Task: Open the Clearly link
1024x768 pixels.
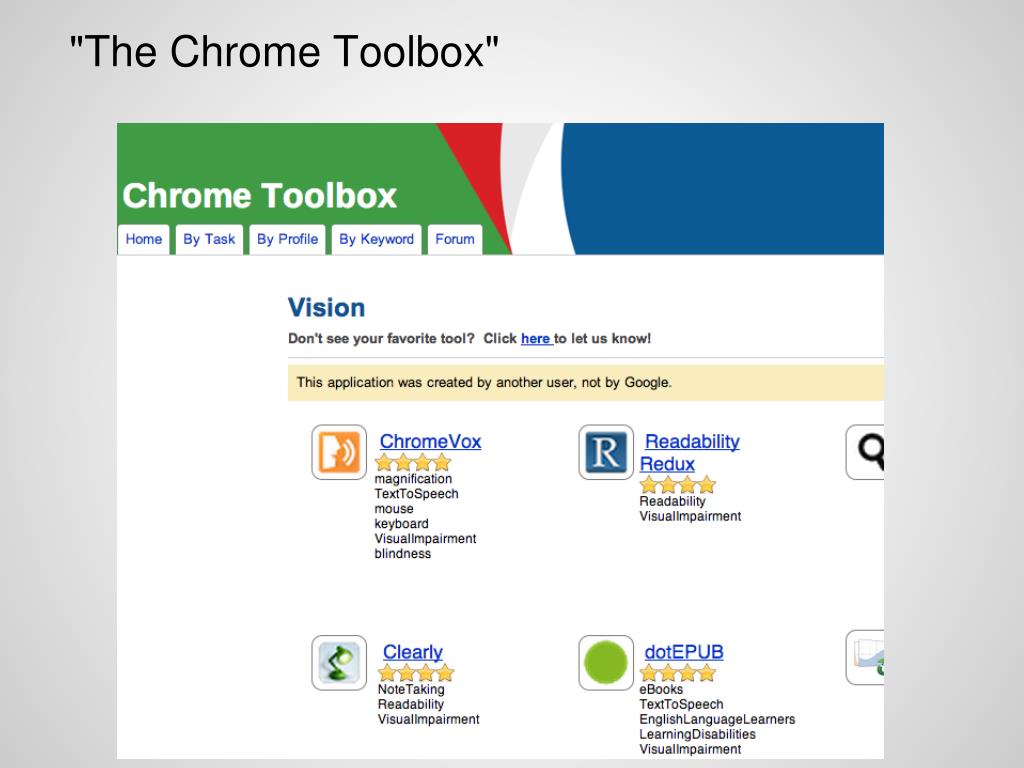Action: pos(413,652)
